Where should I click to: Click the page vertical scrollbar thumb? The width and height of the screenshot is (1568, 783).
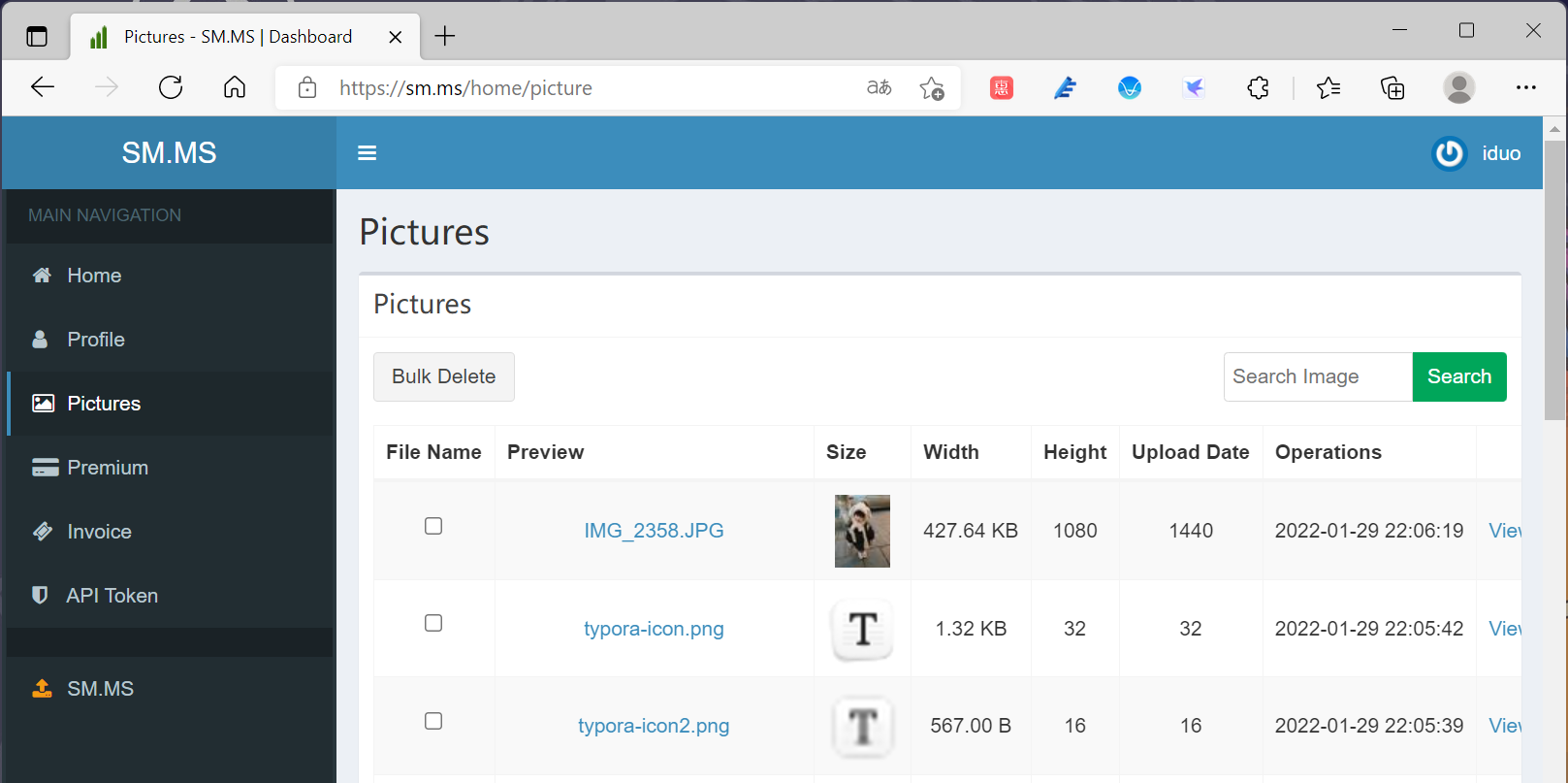tap(1554, 279)
